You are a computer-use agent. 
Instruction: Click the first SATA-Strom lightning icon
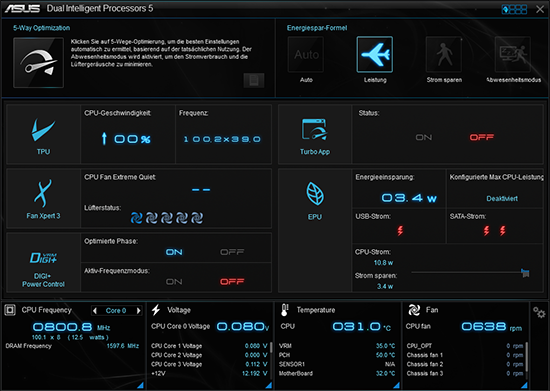coord(486,230)
